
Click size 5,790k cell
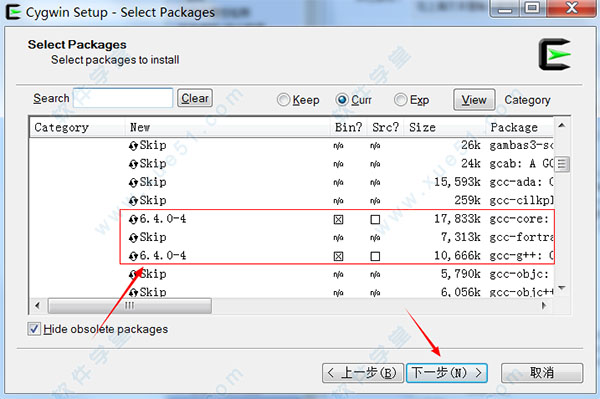click(x=460, y=274)
